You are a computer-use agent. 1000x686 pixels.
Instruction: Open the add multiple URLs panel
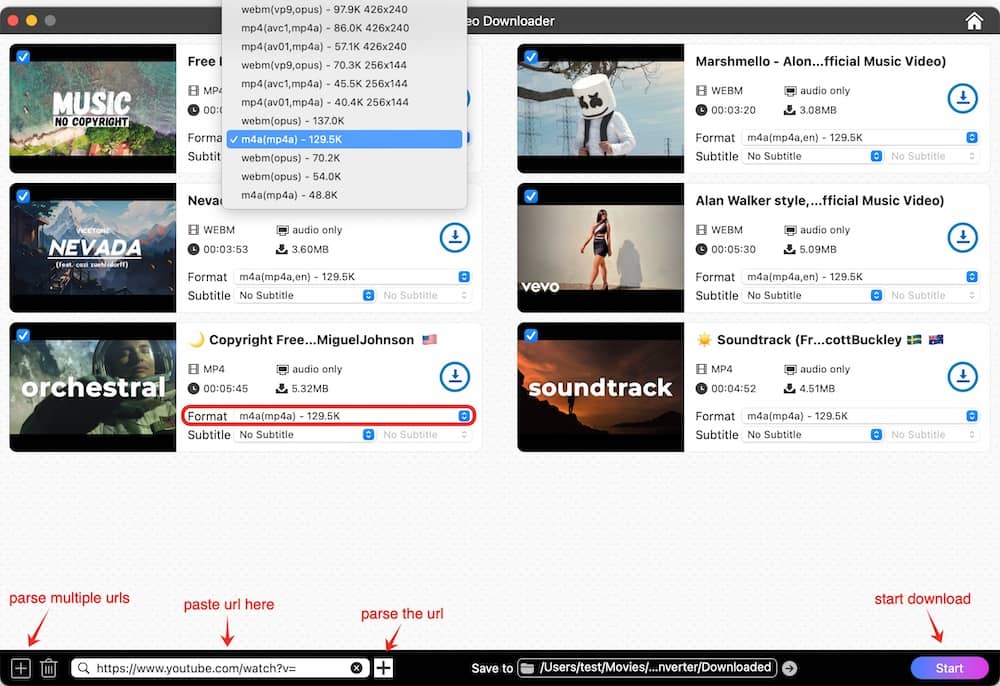click(20, 667)
